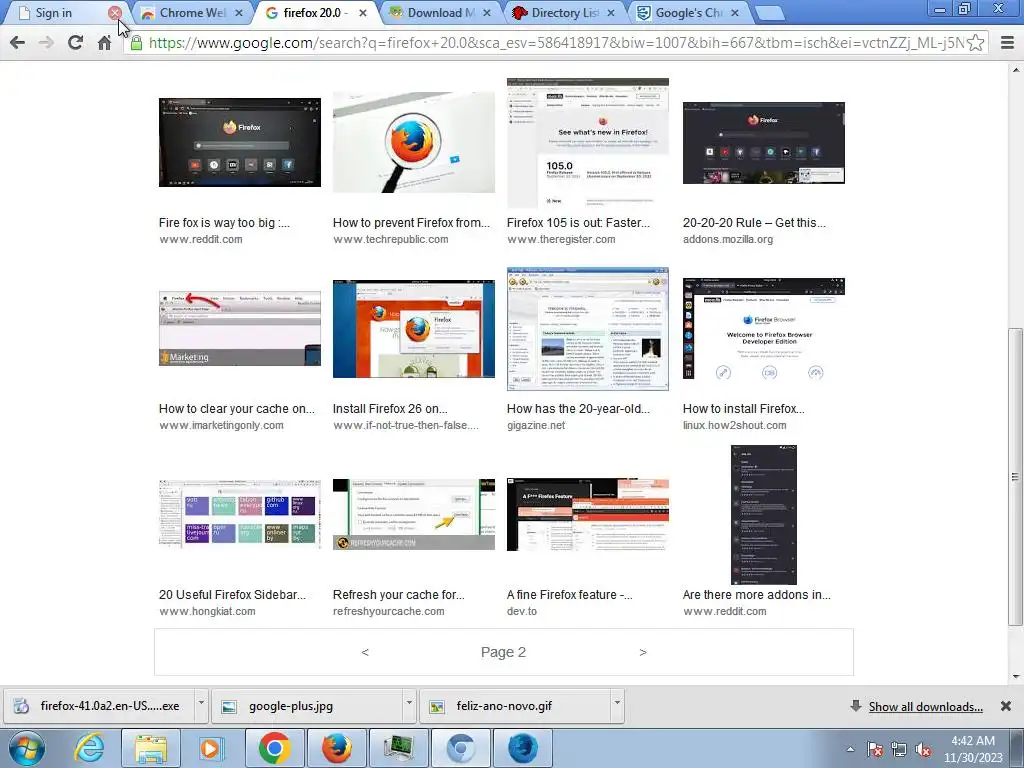The width and height of the screenshot is (1024, 768).
Task: Close the Sign in tab
Action: tap(114, 12)
